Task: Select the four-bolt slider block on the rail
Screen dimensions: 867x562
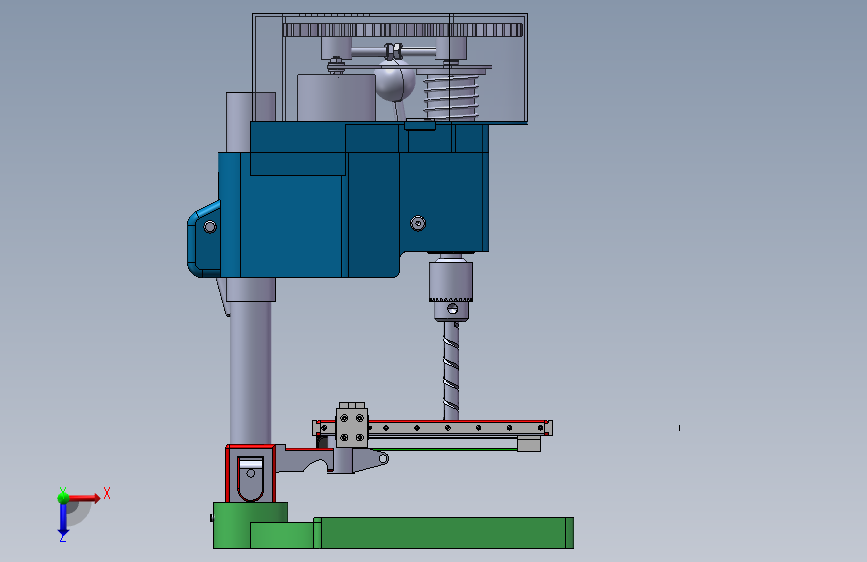Action: [352, 427]
